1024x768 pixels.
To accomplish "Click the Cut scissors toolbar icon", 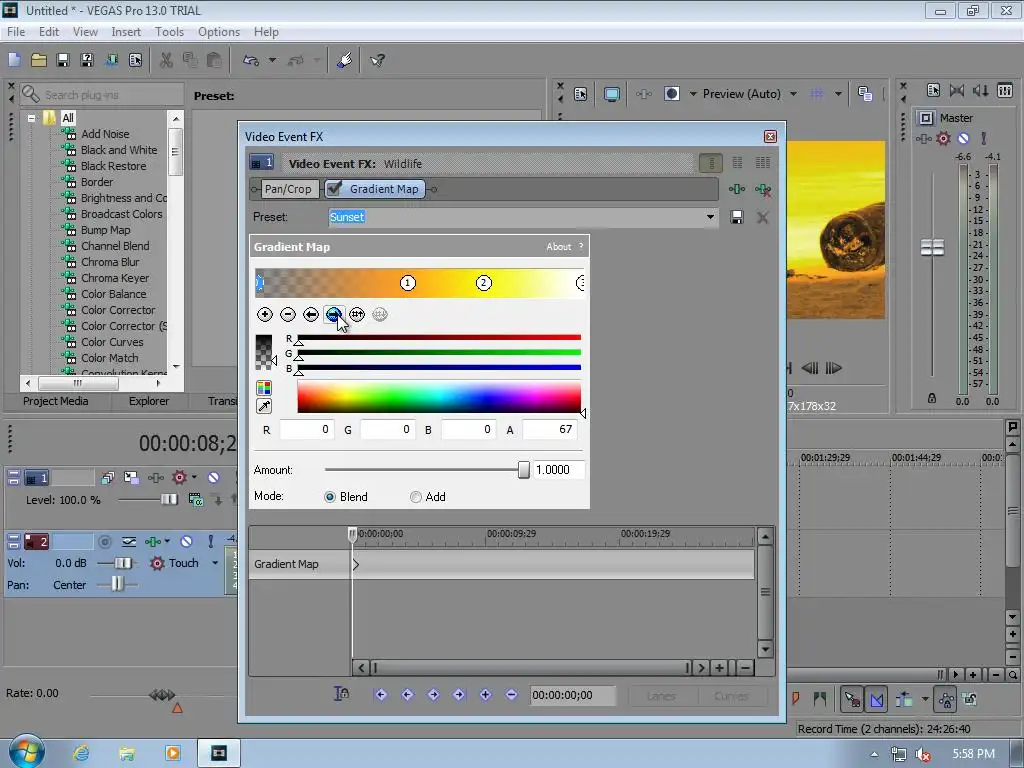I will [x=167, y=60].
